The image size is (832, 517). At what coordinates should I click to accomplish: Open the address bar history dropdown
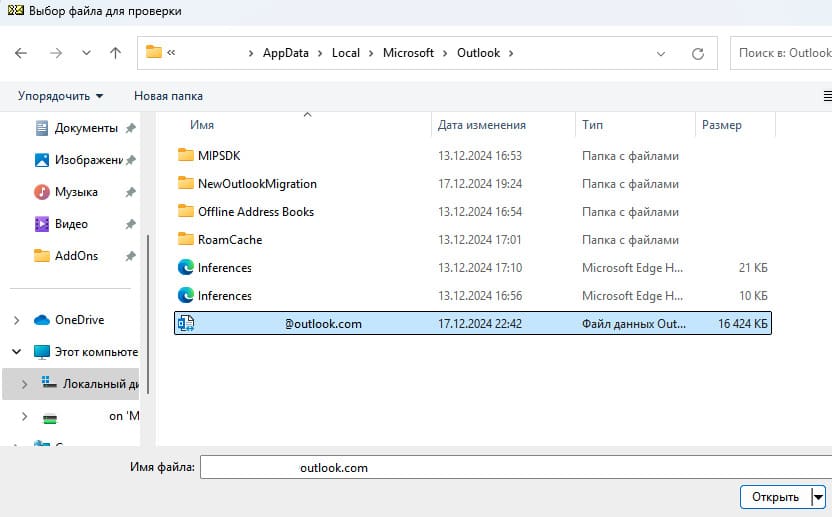(x=661, y=53)
